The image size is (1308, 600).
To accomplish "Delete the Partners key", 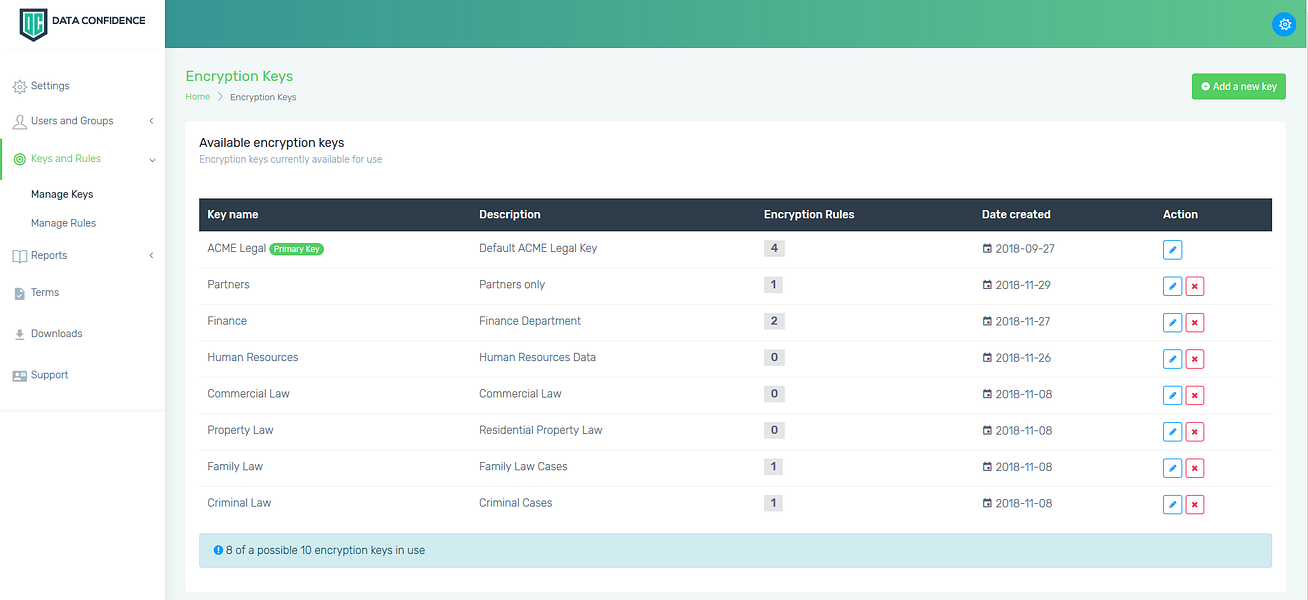I will [x=1194, y=286].
